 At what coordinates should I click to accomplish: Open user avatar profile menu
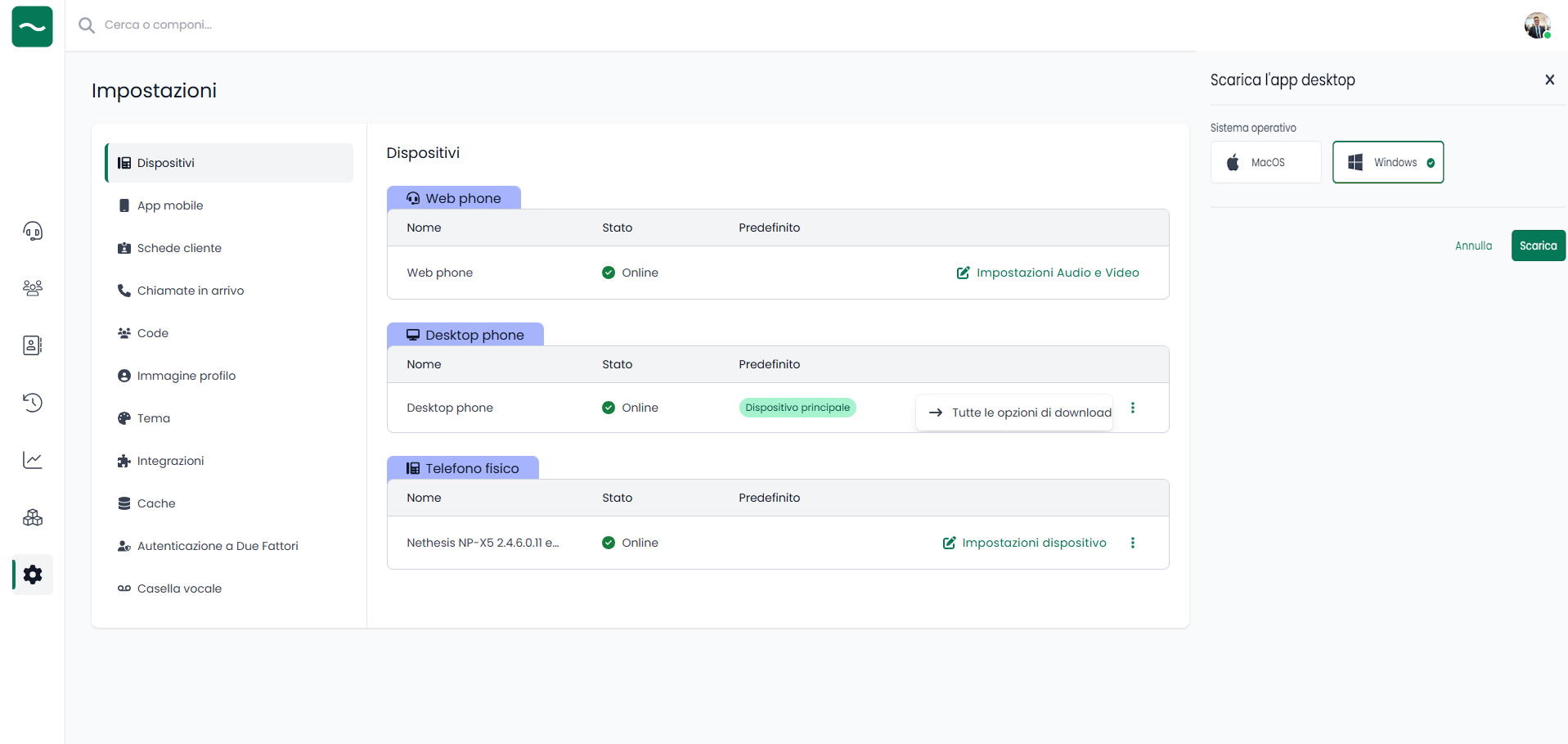[x=1537, y=25]
